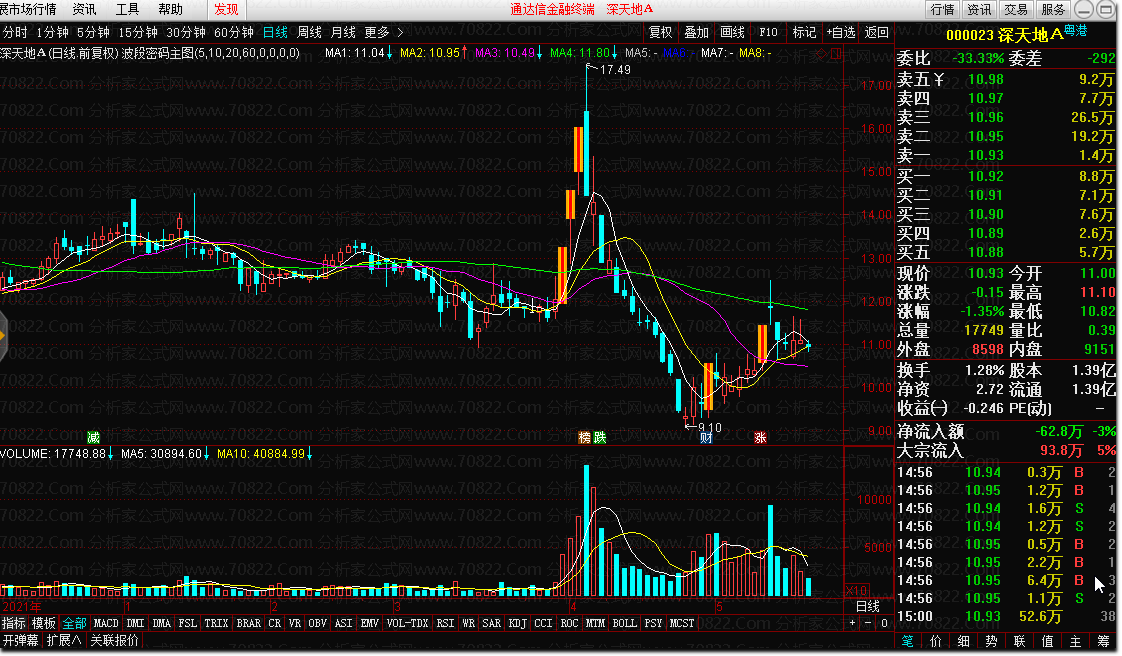Click the red diamond icon on chart header
This screenshot has width=1122, height=656.
pos(822,54)
